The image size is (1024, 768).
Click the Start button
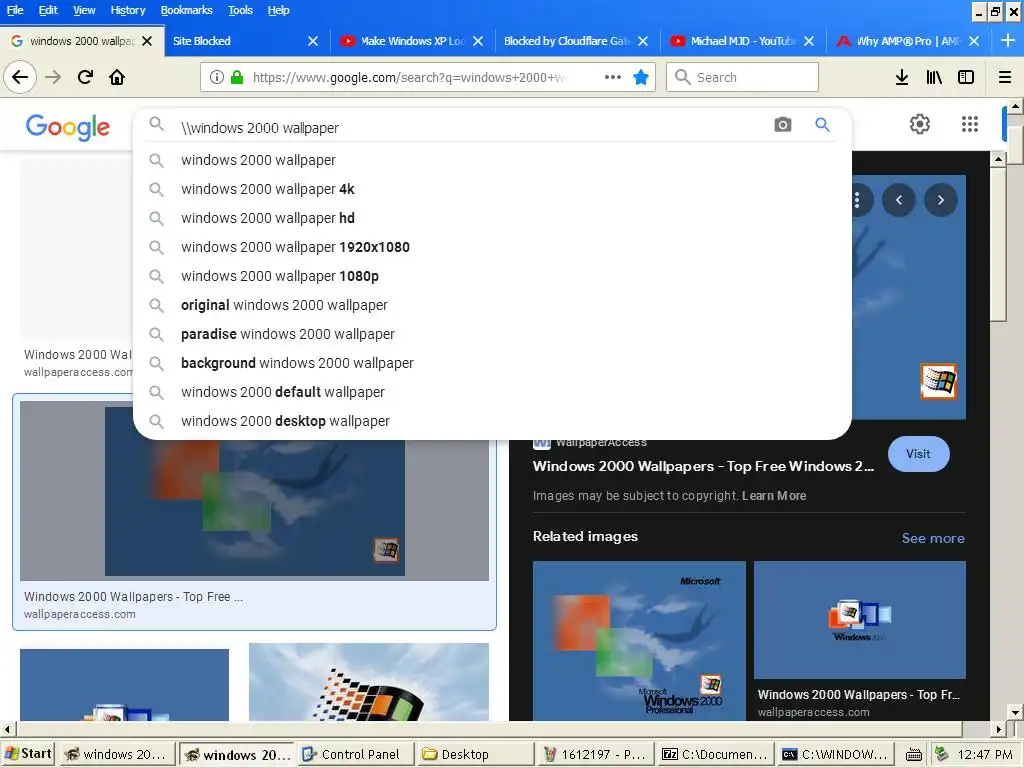click(x=28, y=754)
